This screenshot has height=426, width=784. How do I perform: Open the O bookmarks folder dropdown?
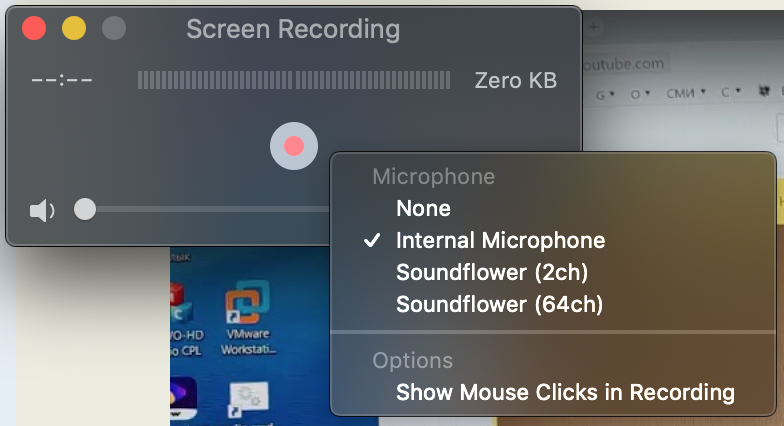pyautogui.click(x=639, y=94)
